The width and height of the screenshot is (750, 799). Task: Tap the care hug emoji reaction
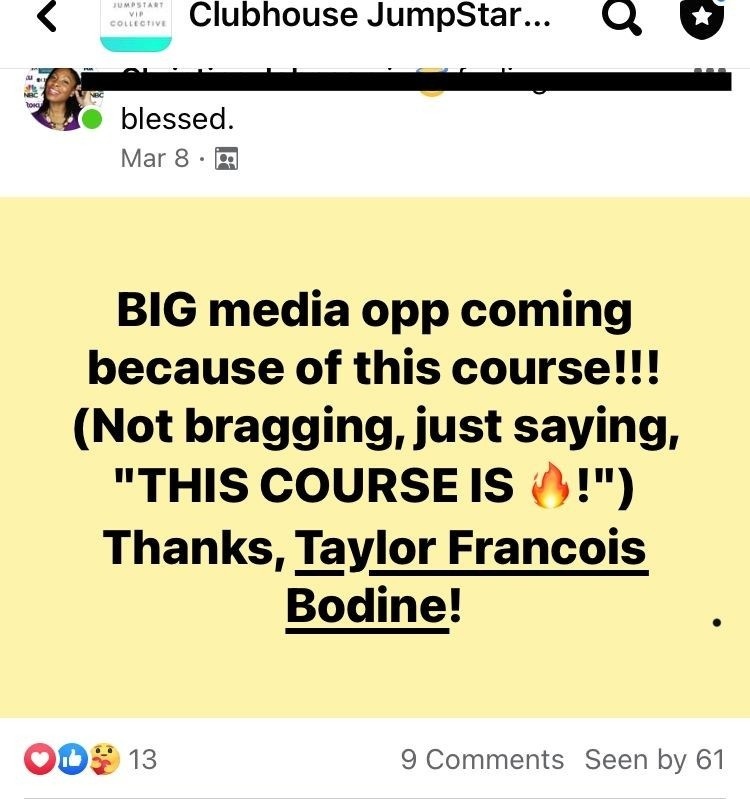coord(105,759)
